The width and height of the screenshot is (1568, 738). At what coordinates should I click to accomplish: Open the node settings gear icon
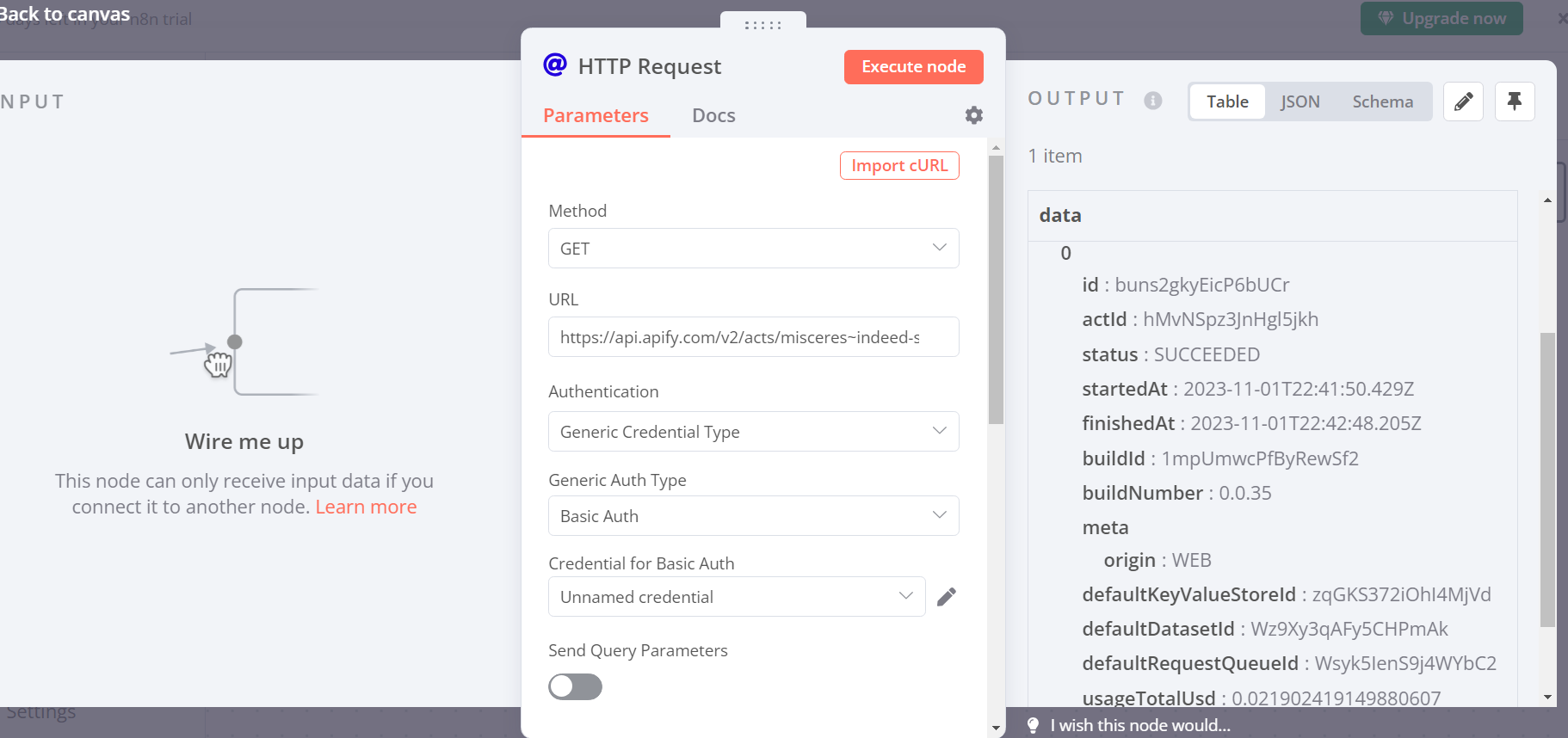(x=973, y=115)
